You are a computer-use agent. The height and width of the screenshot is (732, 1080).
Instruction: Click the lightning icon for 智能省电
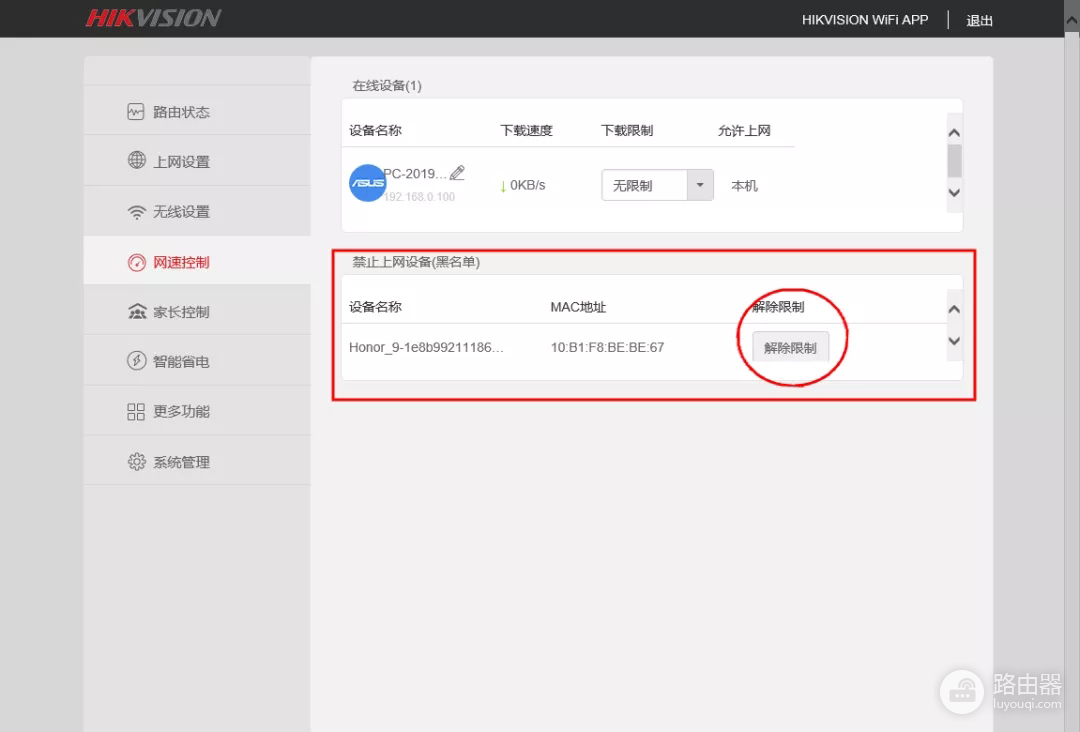(137, 361)
